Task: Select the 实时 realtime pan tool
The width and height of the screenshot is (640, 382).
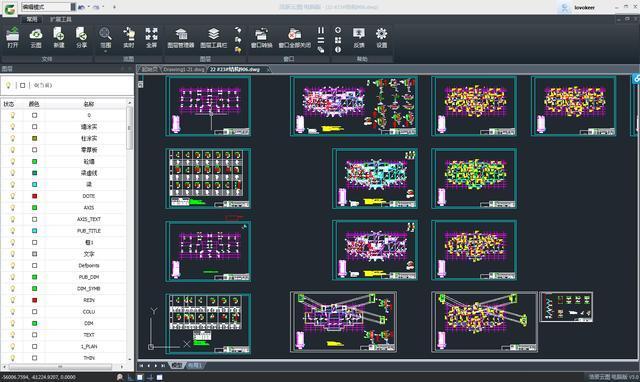Action: (x=129, y=37)
